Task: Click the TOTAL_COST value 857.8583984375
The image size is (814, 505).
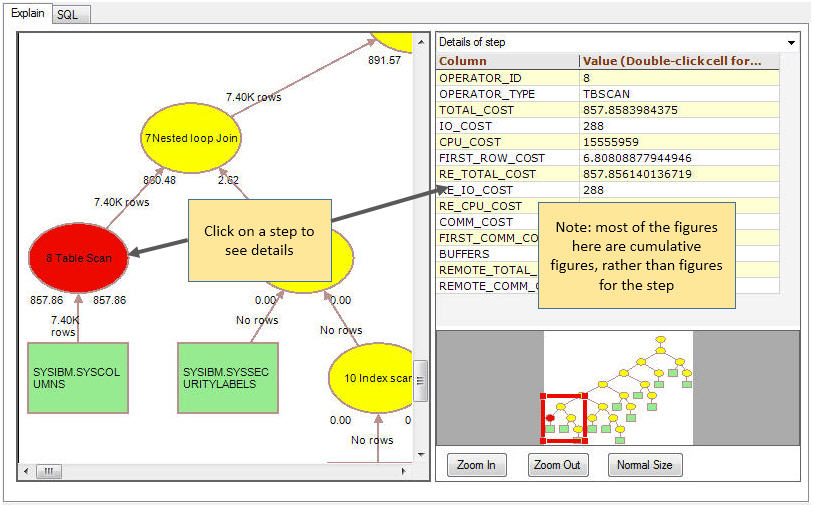Action: 679,110
